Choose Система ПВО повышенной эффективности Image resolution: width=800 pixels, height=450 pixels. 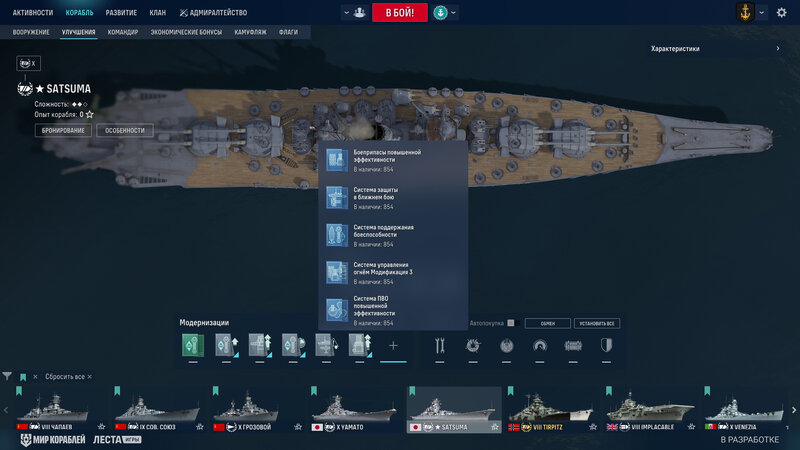pos(393,310)
